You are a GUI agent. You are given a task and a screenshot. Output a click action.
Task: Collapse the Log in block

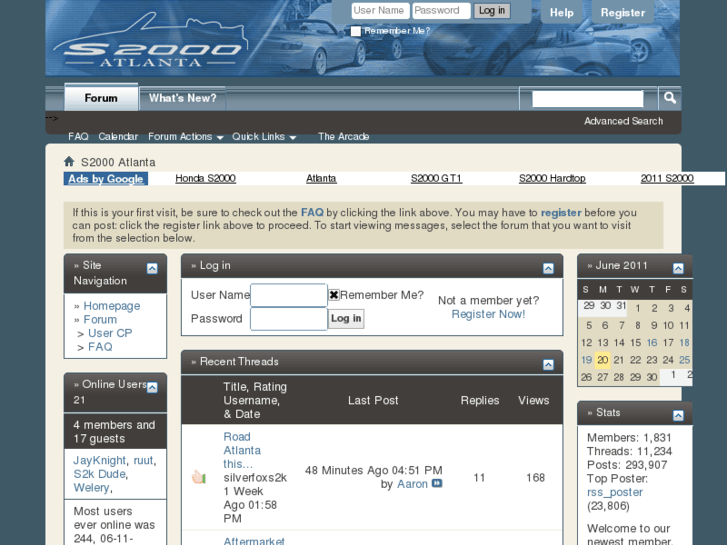pyautogui.click(x=548, y=268)
